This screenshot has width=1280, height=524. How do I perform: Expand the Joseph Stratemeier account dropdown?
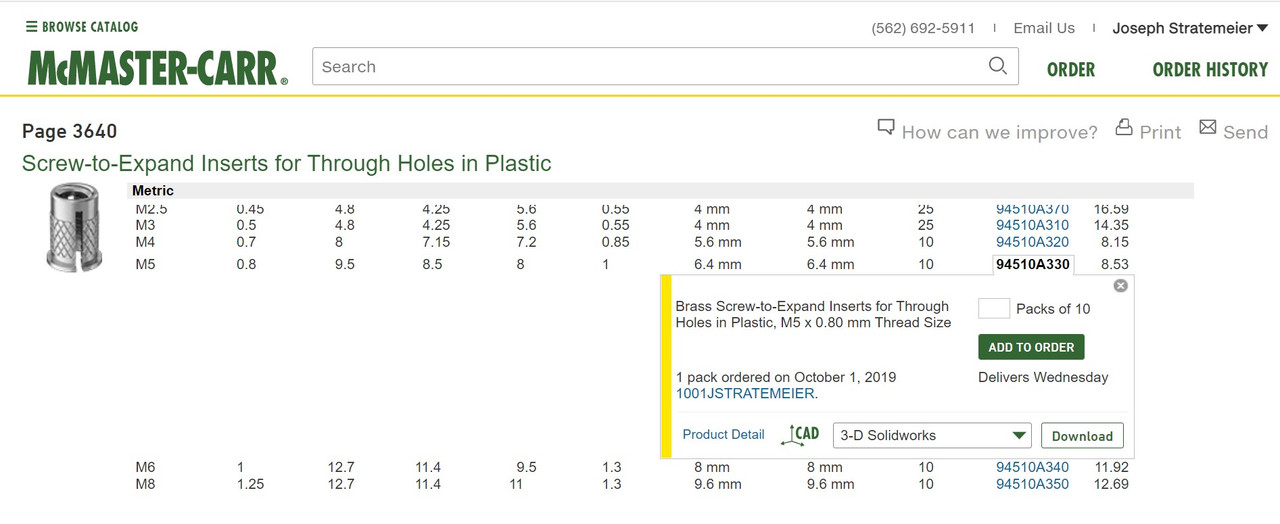pyautogui.click(x=1190, y=28)
